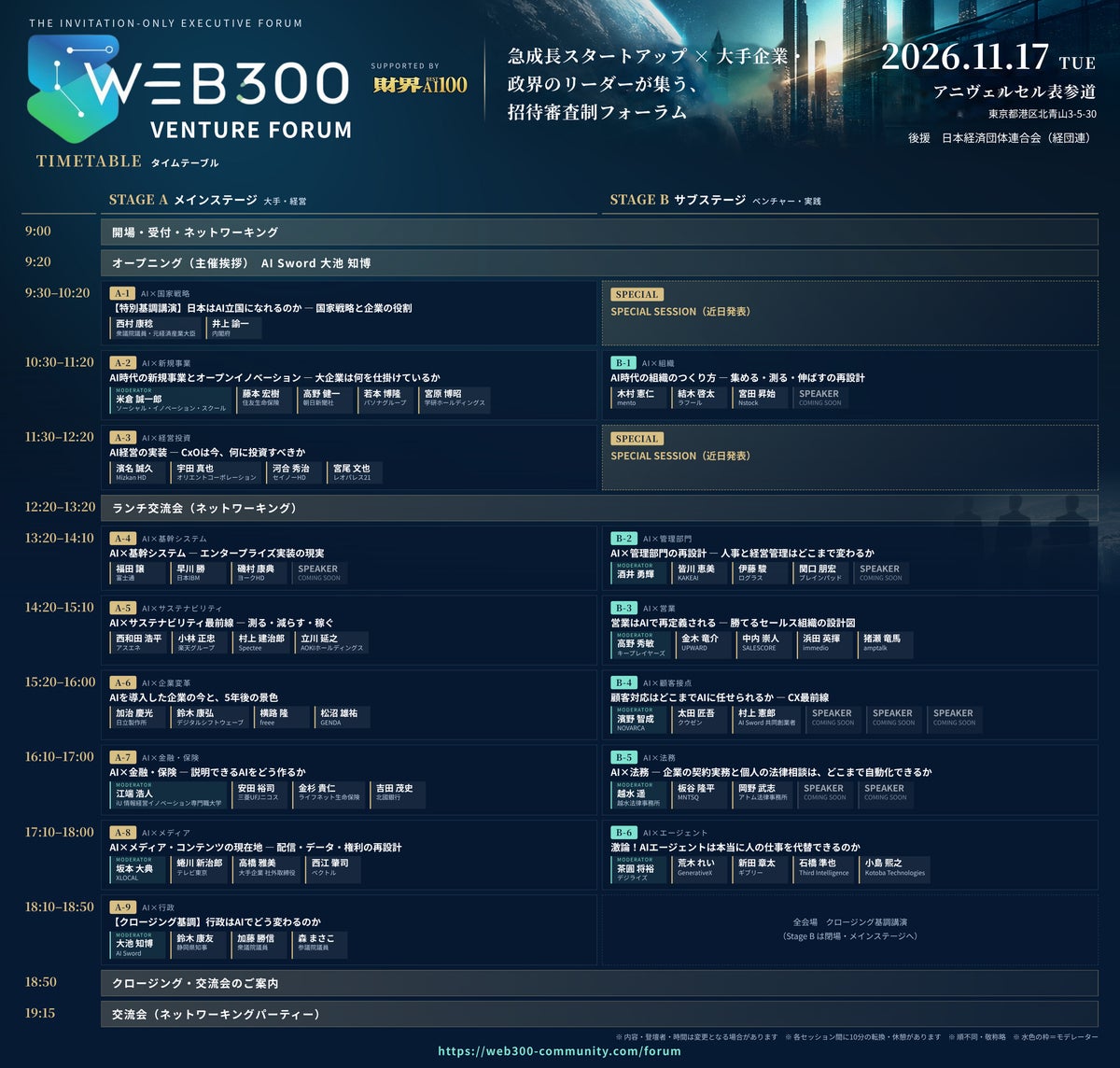Select speaker card 加治 慶光
Screen dimensions: 1120x1068
(138, 717)
